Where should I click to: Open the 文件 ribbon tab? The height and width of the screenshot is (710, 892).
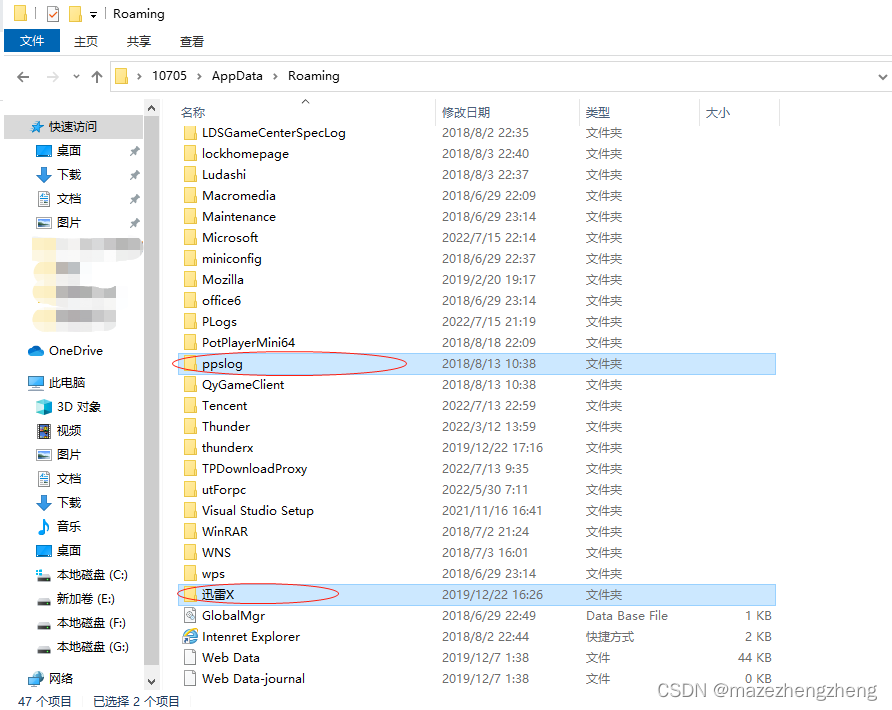click(32, 41)
